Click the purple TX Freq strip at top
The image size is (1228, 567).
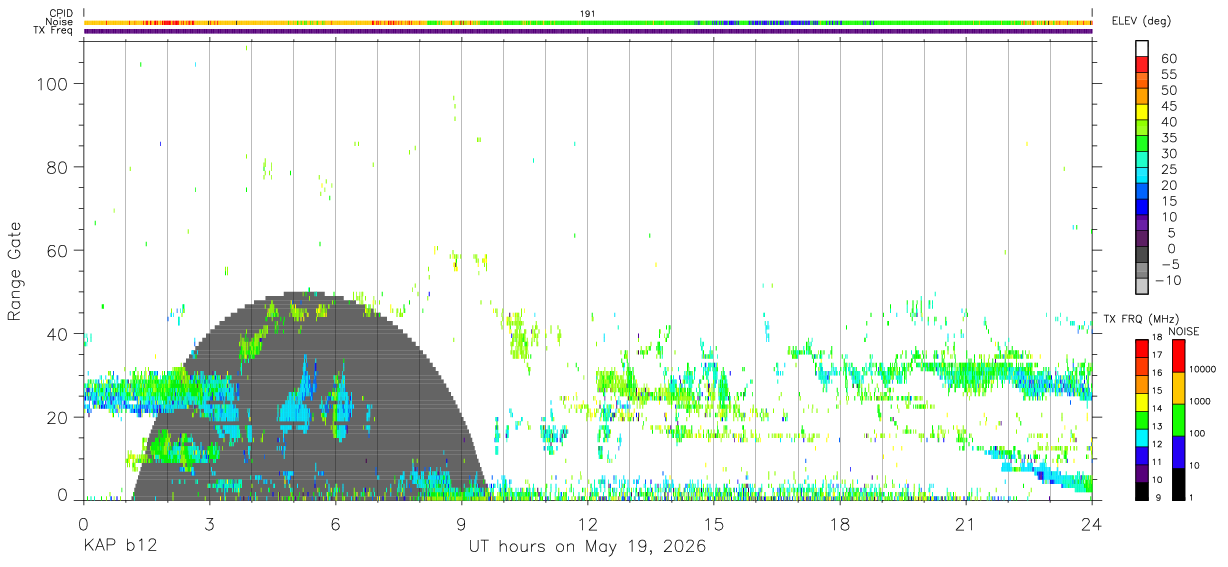point(588,31)
